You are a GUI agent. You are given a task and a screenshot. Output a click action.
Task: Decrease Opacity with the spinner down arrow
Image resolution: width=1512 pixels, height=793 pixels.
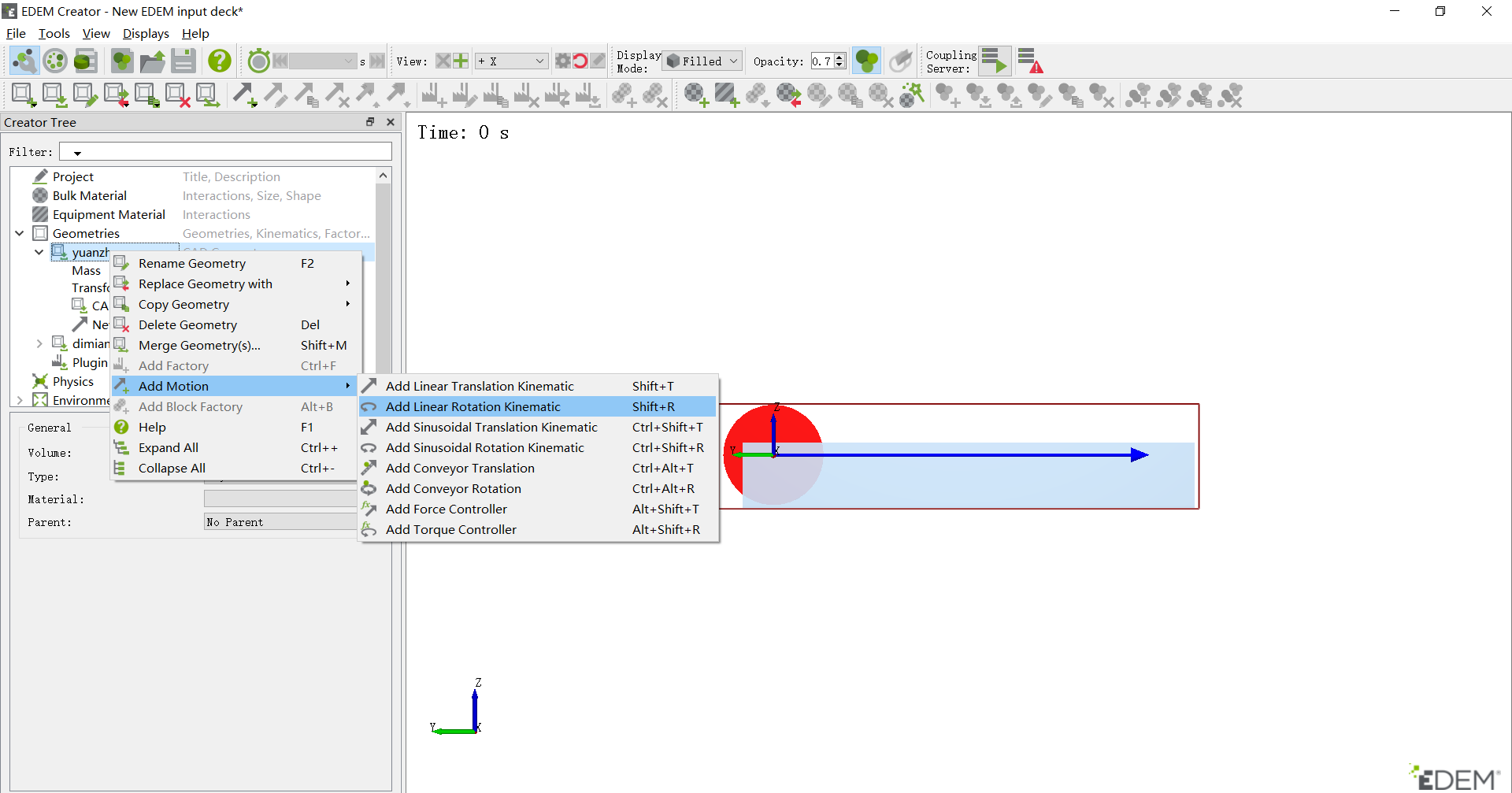tap(839, 65)
